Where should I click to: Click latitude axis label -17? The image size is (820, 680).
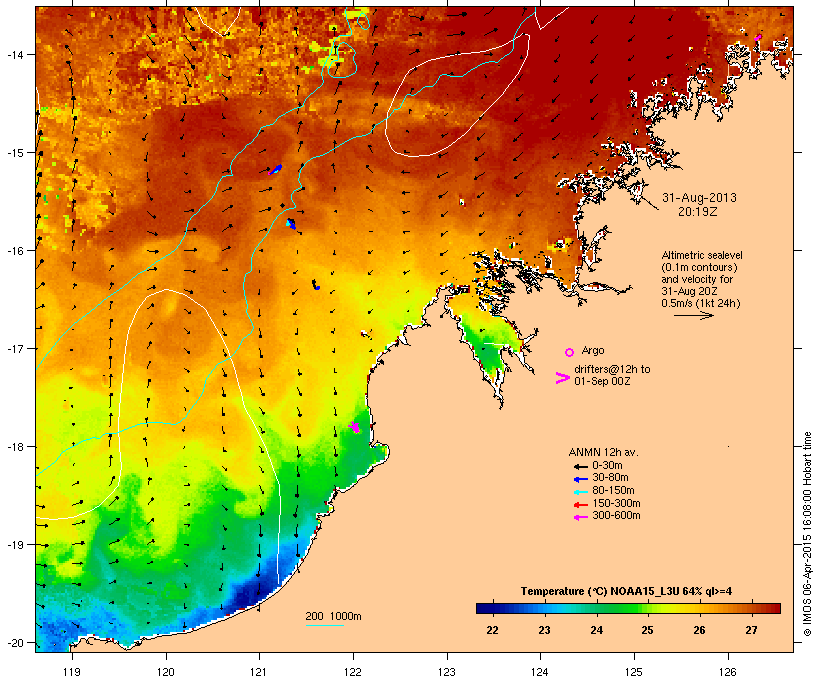click(15, 348)
